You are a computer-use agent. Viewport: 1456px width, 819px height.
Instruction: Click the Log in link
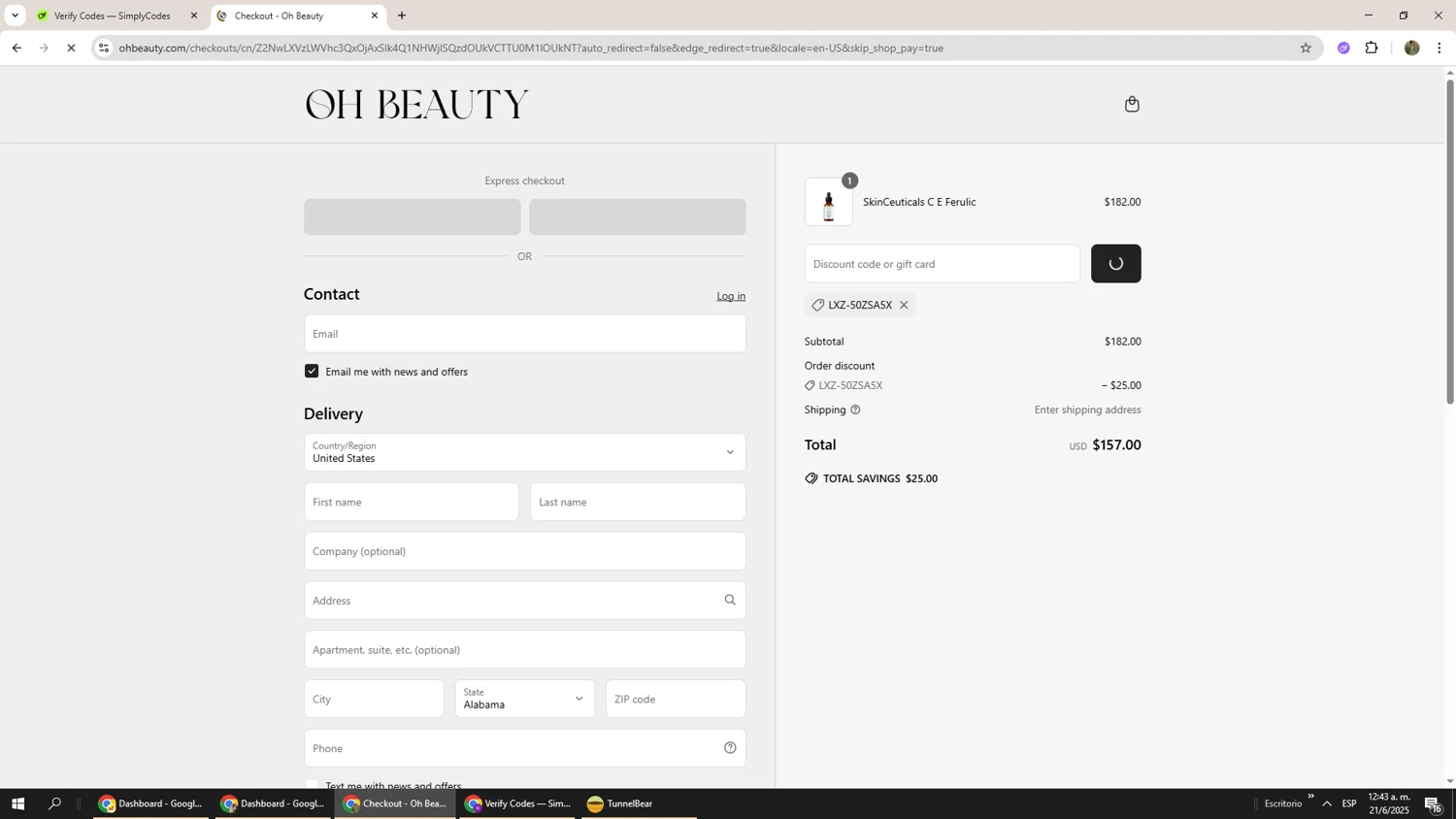(731, 296)
